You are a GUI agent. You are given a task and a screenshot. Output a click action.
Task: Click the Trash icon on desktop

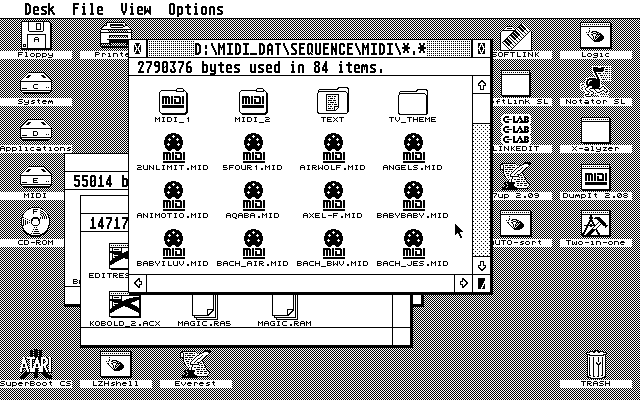[x=596, y=366]
